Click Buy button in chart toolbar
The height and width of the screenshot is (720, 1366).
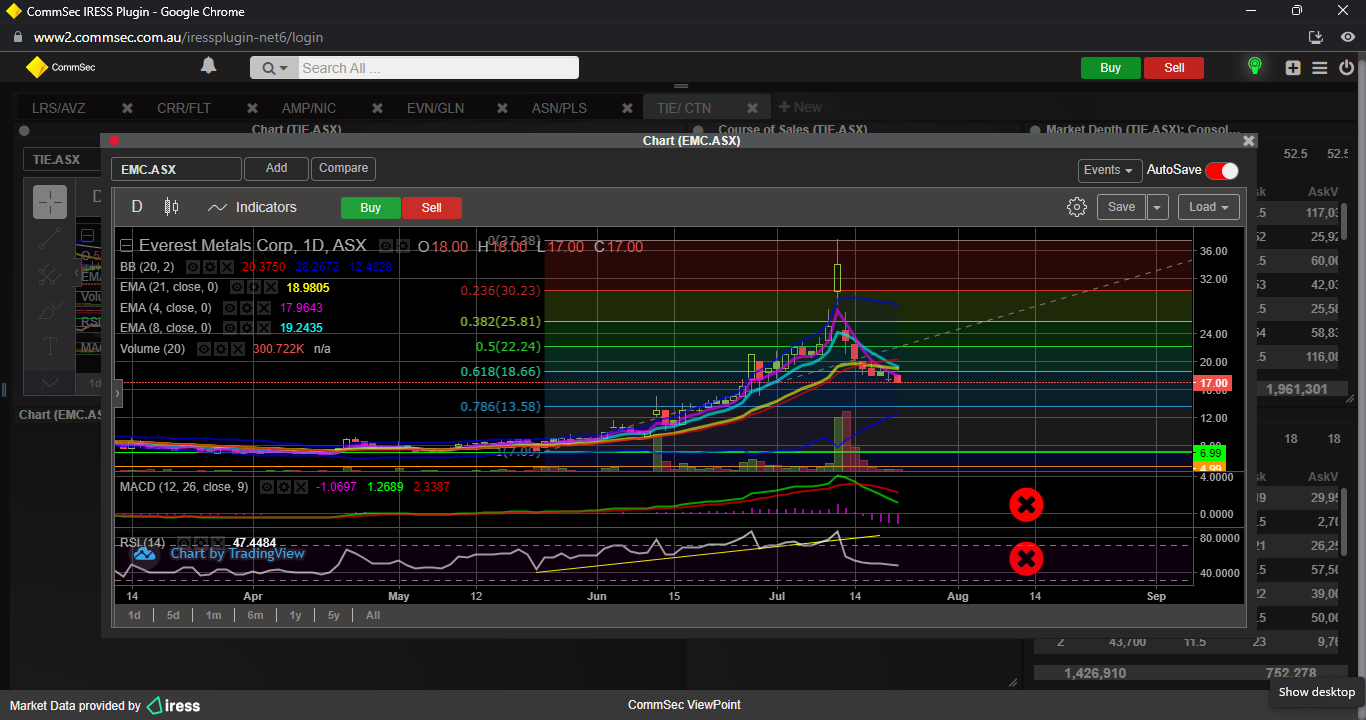[371, 208]
